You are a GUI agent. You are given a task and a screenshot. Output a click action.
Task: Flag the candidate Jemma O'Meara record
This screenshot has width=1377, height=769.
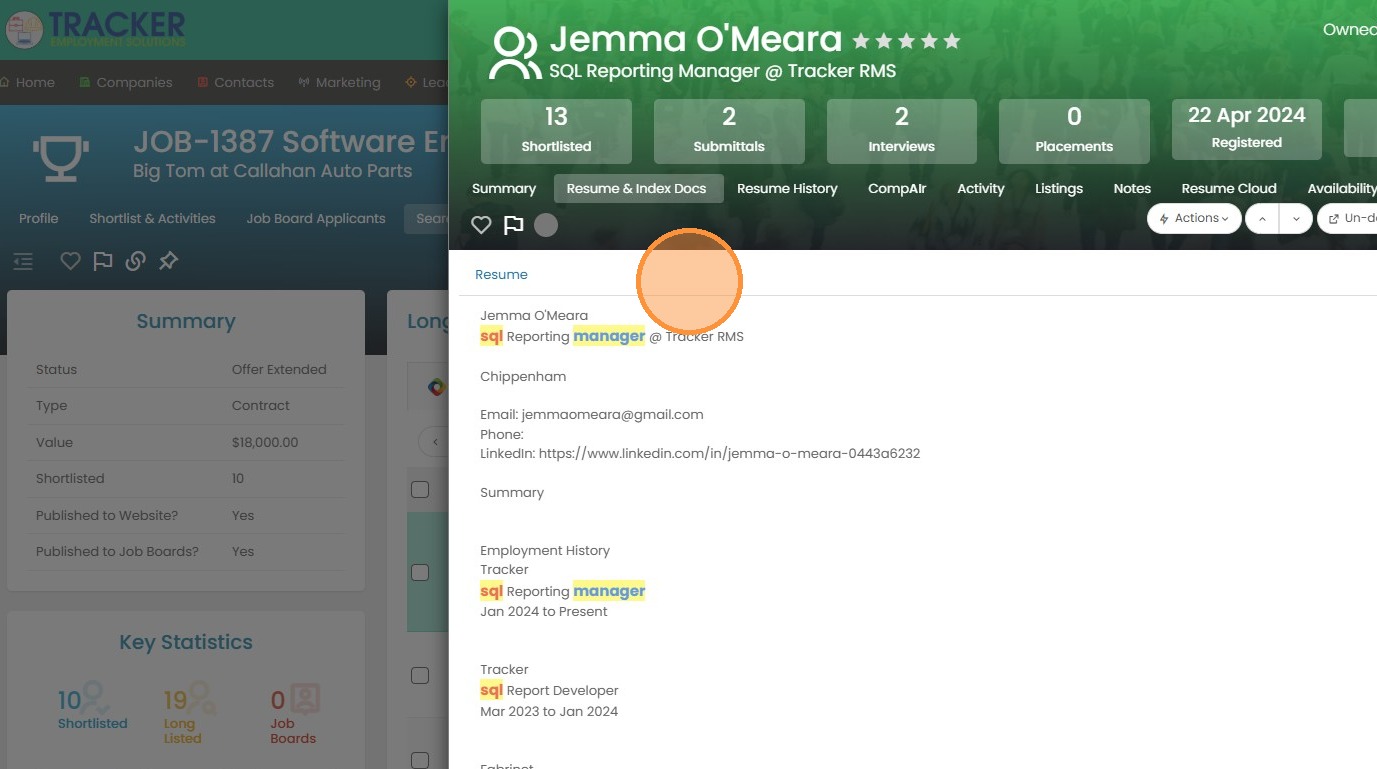[513, 225]
